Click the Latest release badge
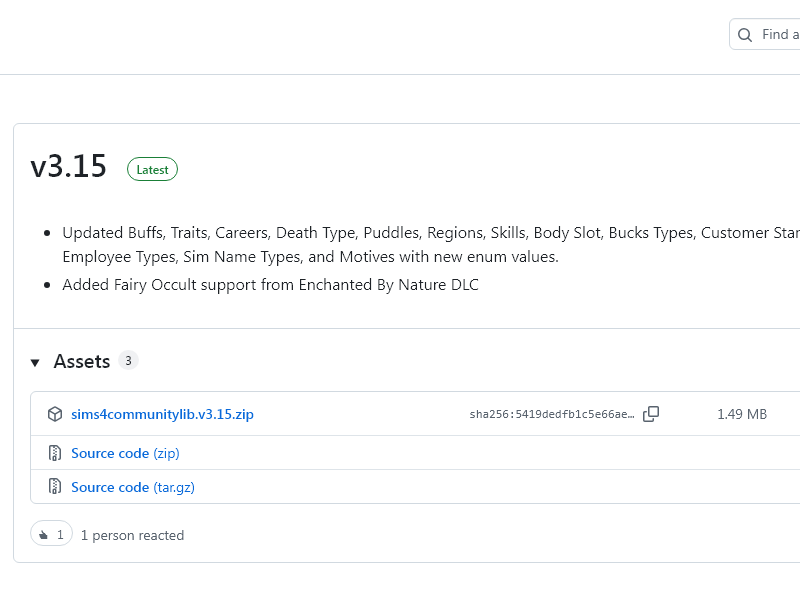Image resolution: width=800 pixels, height=589 pixels. pyautogui.click(x=152, y=169)
